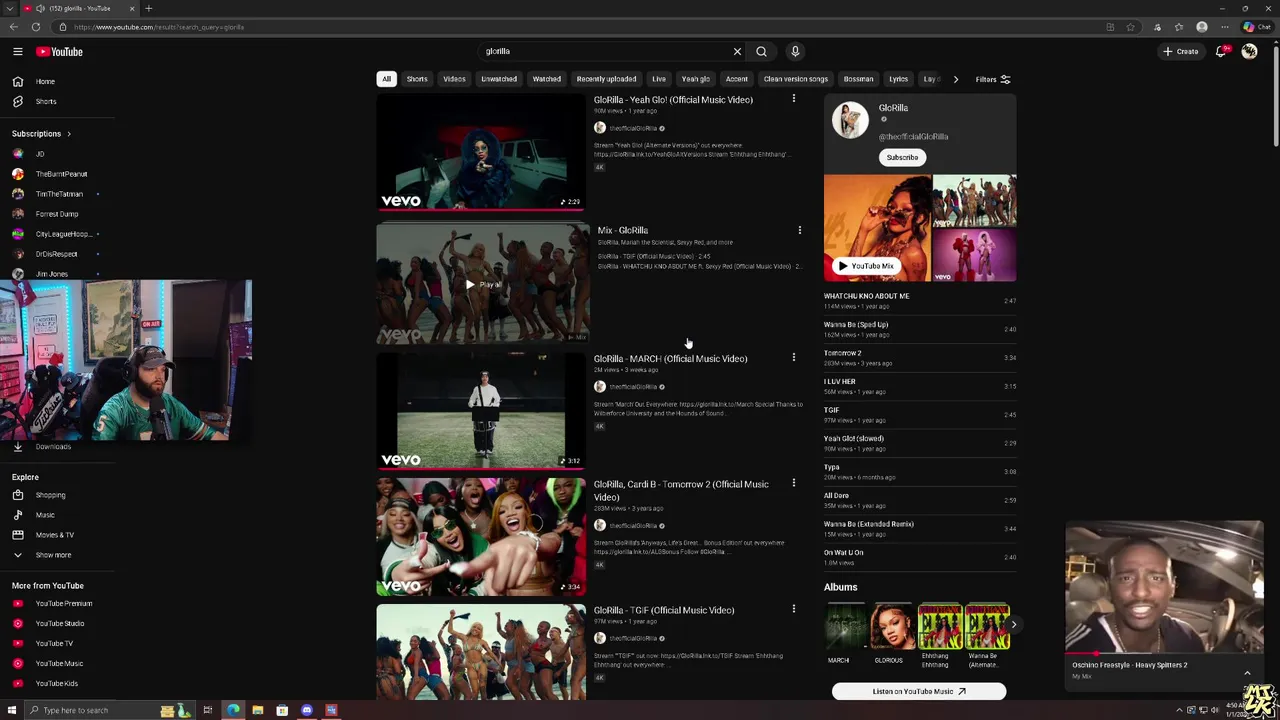The width and height of the screenshot is (1280, 720).
Task: Select the Live filter chip
Action: 659,79
